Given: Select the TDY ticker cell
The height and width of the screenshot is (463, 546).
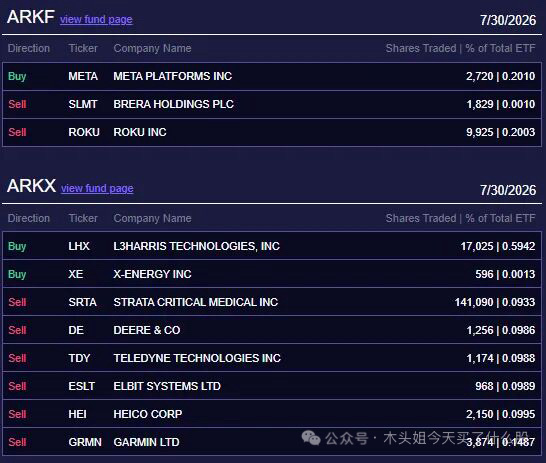Looking at the screenshot, I should [79, 358].
